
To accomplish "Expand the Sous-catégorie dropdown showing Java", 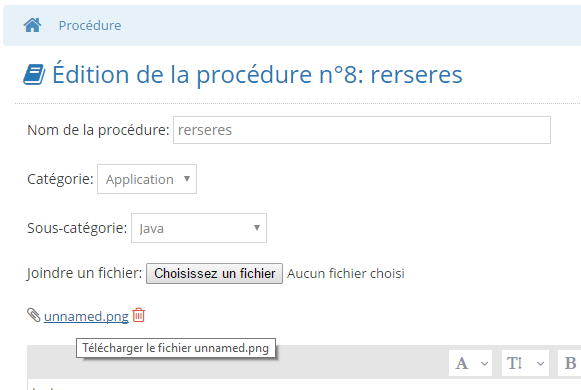I will pyautogui.click(x=199, y=228).
